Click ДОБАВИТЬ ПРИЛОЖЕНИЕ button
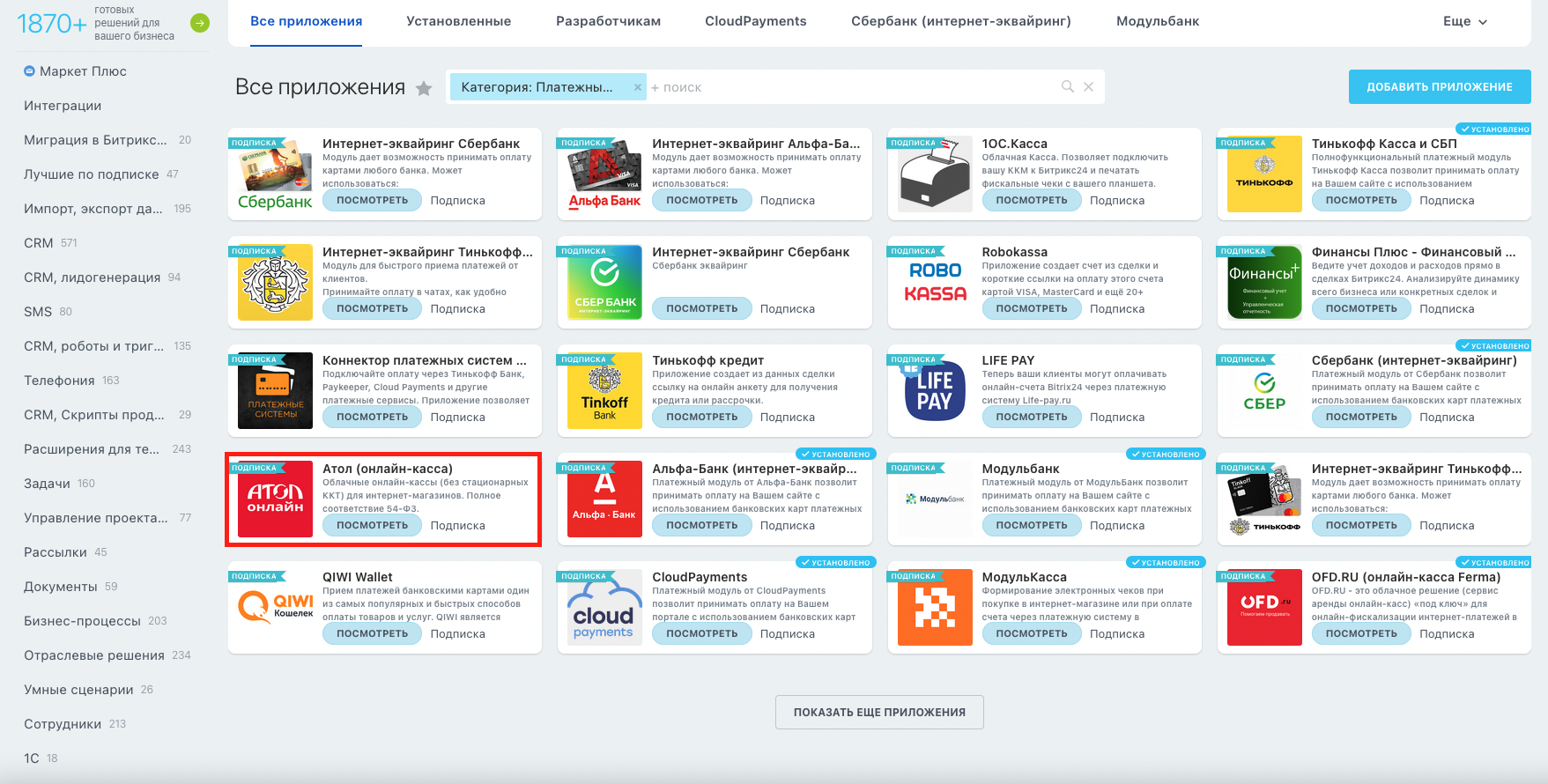 coord(1440,86)
